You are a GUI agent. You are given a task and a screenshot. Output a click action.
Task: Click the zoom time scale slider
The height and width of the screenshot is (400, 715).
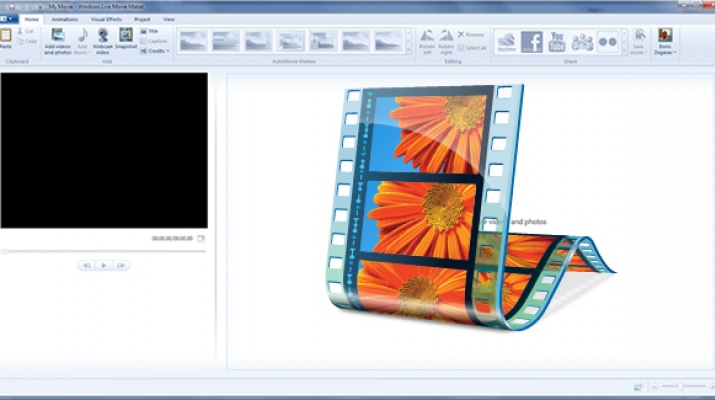683,387
